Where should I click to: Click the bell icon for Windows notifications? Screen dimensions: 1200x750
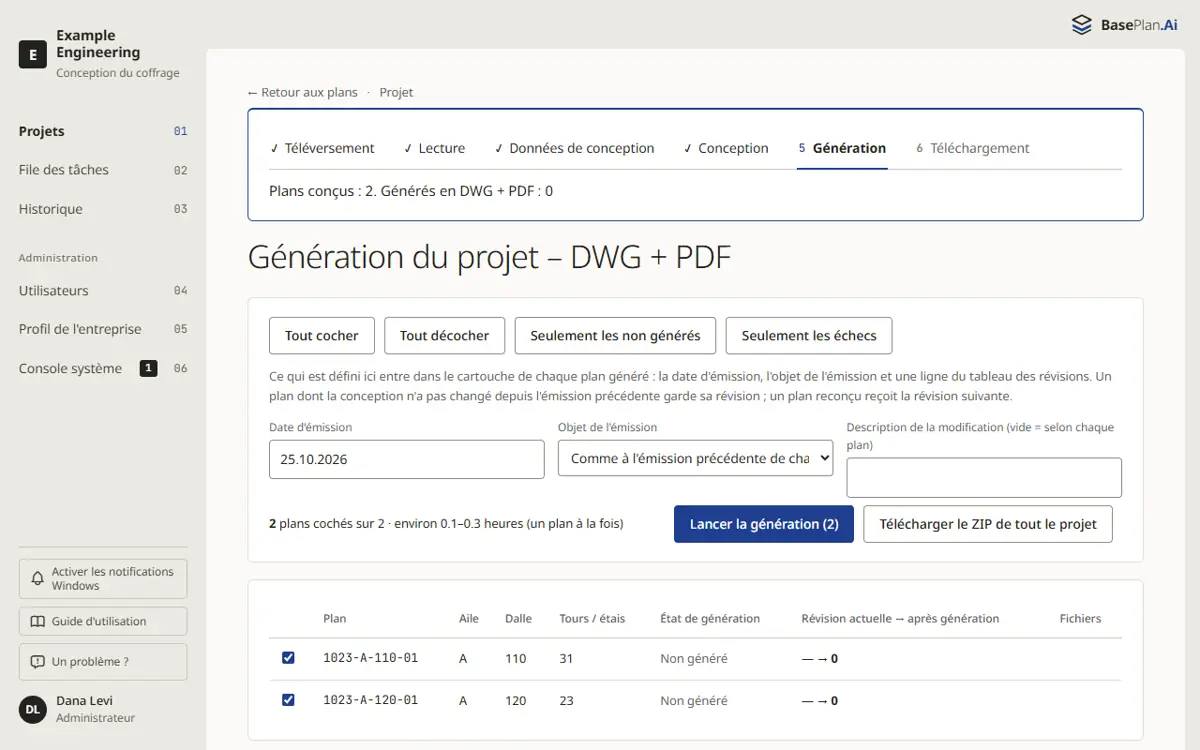coord(38,579)
